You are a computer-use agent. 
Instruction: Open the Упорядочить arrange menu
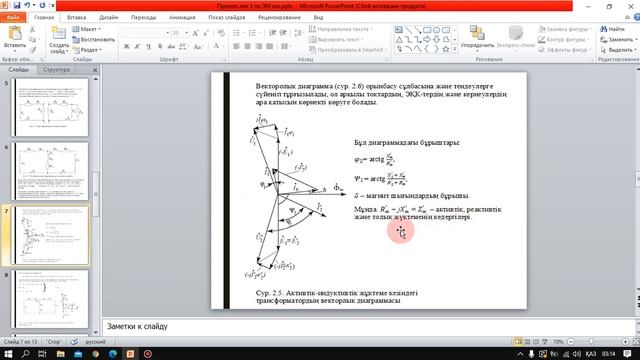click(477, 38)
